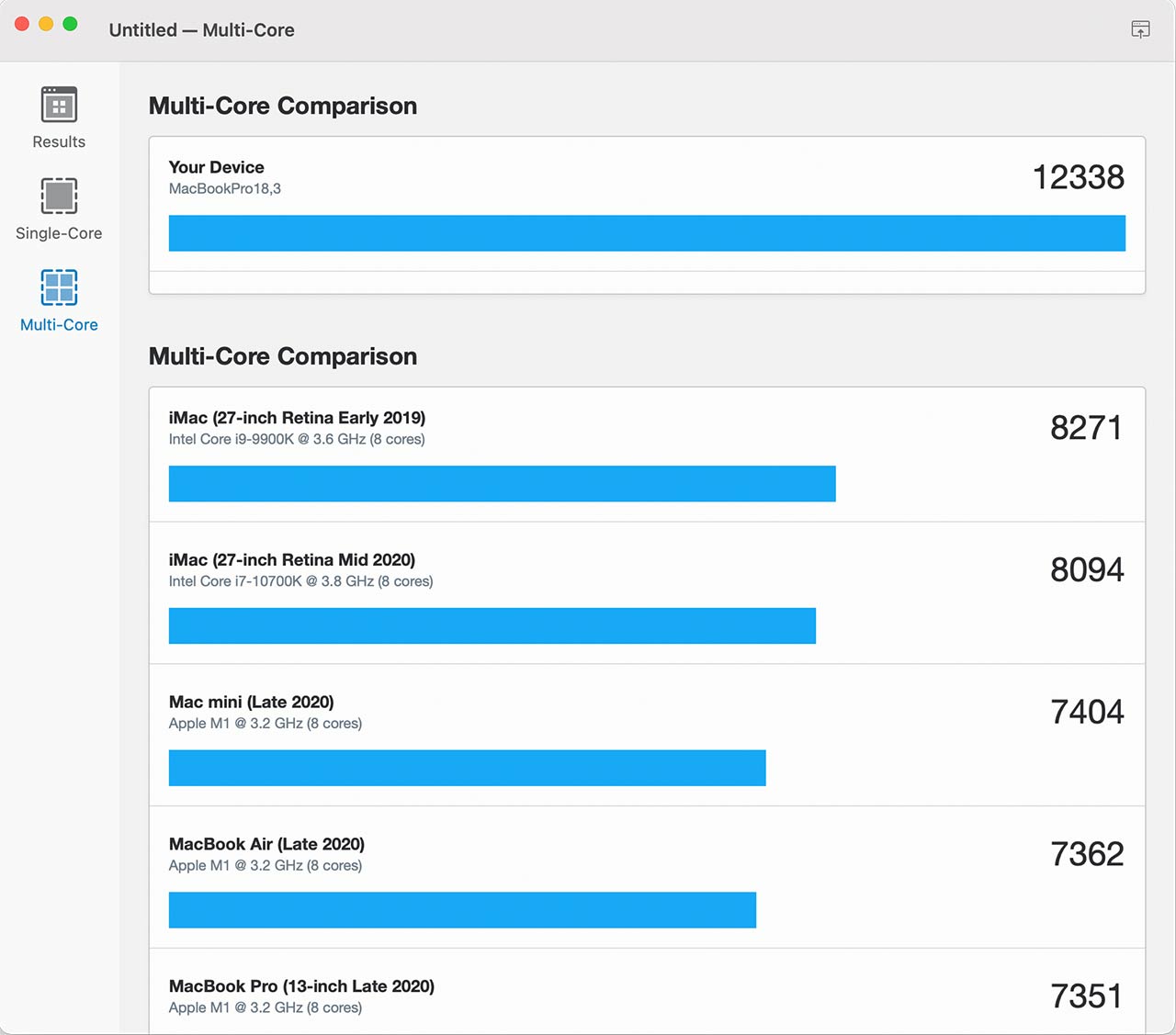Screen dimensions: 1176x1035
Task: Click Apple M1 text under MacBook Air
Action: [x=266, y=865]
